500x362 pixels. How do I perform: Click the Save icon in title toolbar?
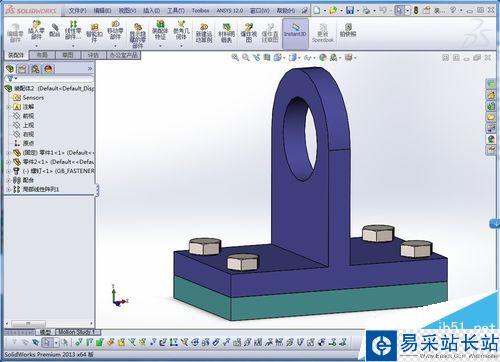pyautogui.click(x=350, y=10)
